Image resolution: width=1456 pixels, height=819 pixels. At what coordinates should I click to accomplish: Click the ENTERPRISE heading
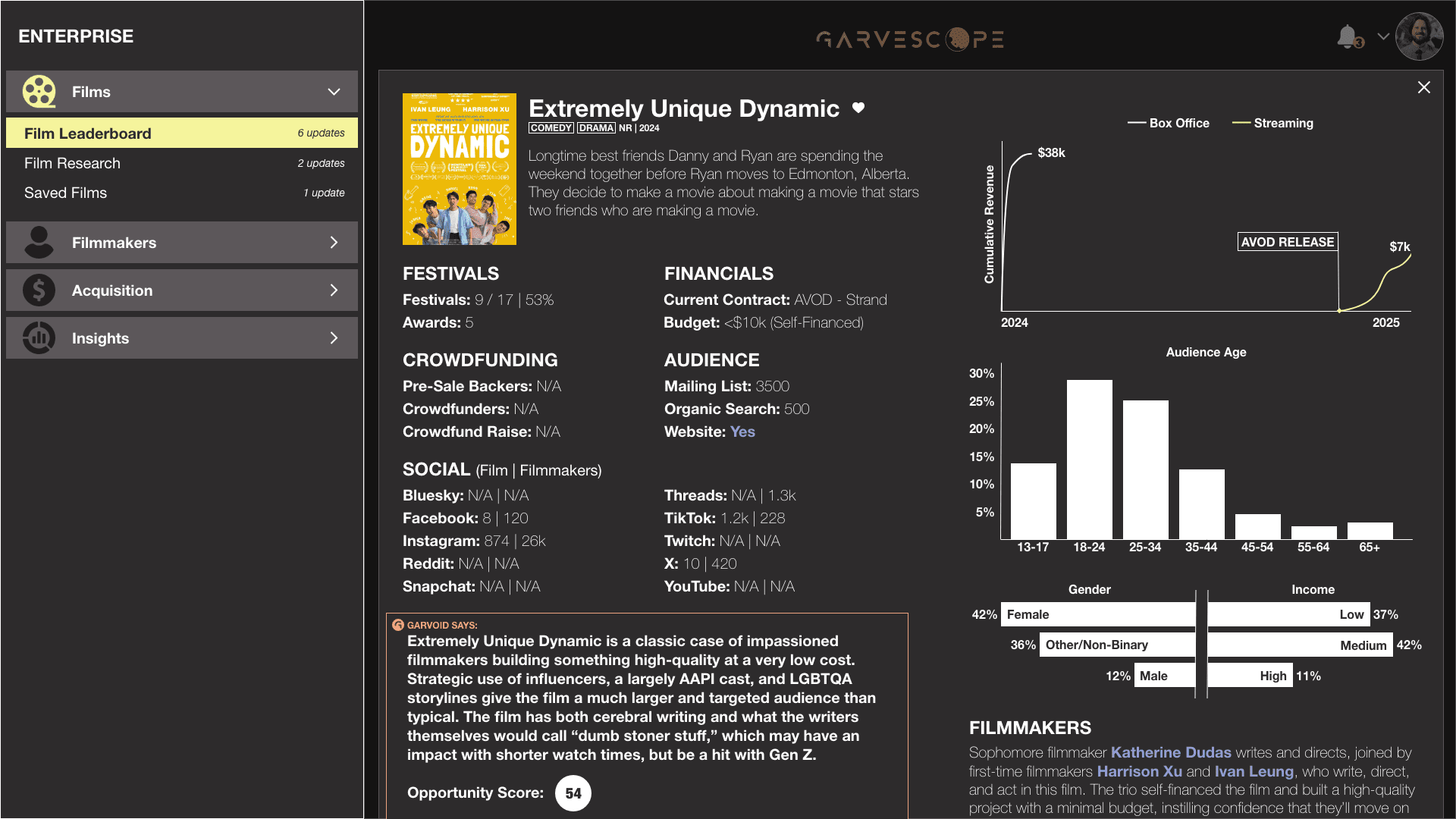tap(76, 36)
